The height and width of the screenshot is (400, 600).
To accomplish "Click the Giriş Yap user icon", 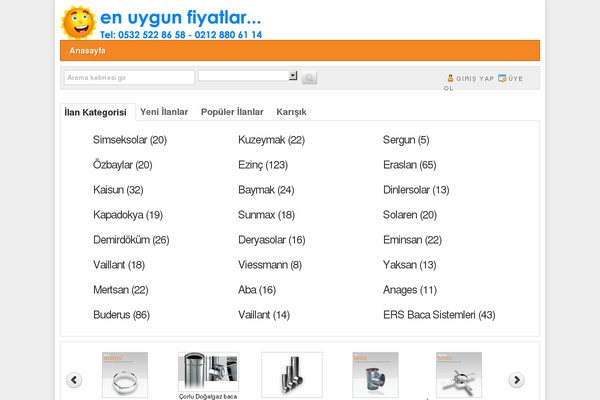I will pyautogui.click(x=450, y=78).
